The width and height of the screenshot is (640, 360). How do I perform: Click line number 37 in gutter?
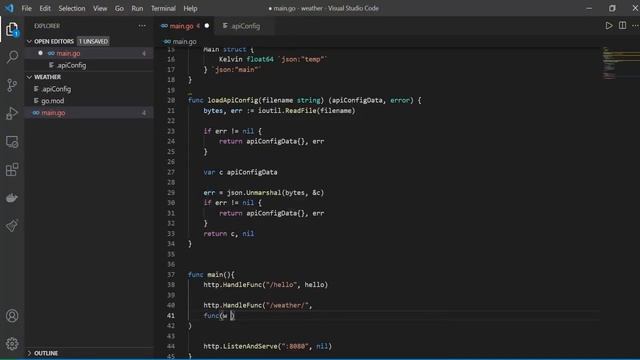pos(171,275)
